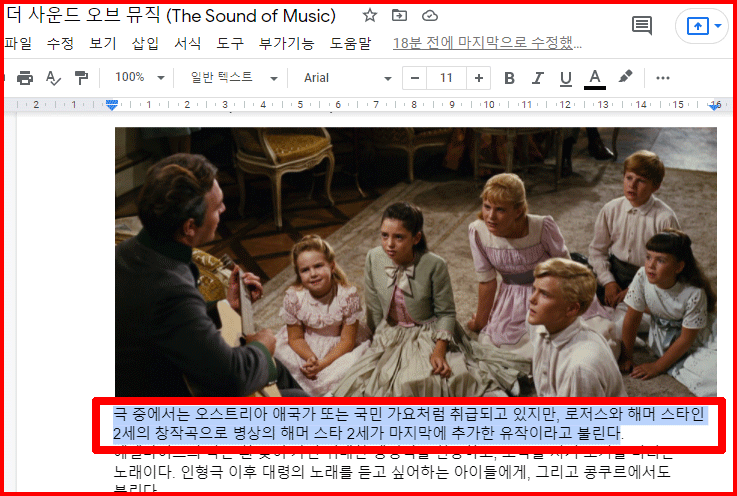Open the 보기 menu
This screenshot has width=737, height=496.
click(102, 44)
